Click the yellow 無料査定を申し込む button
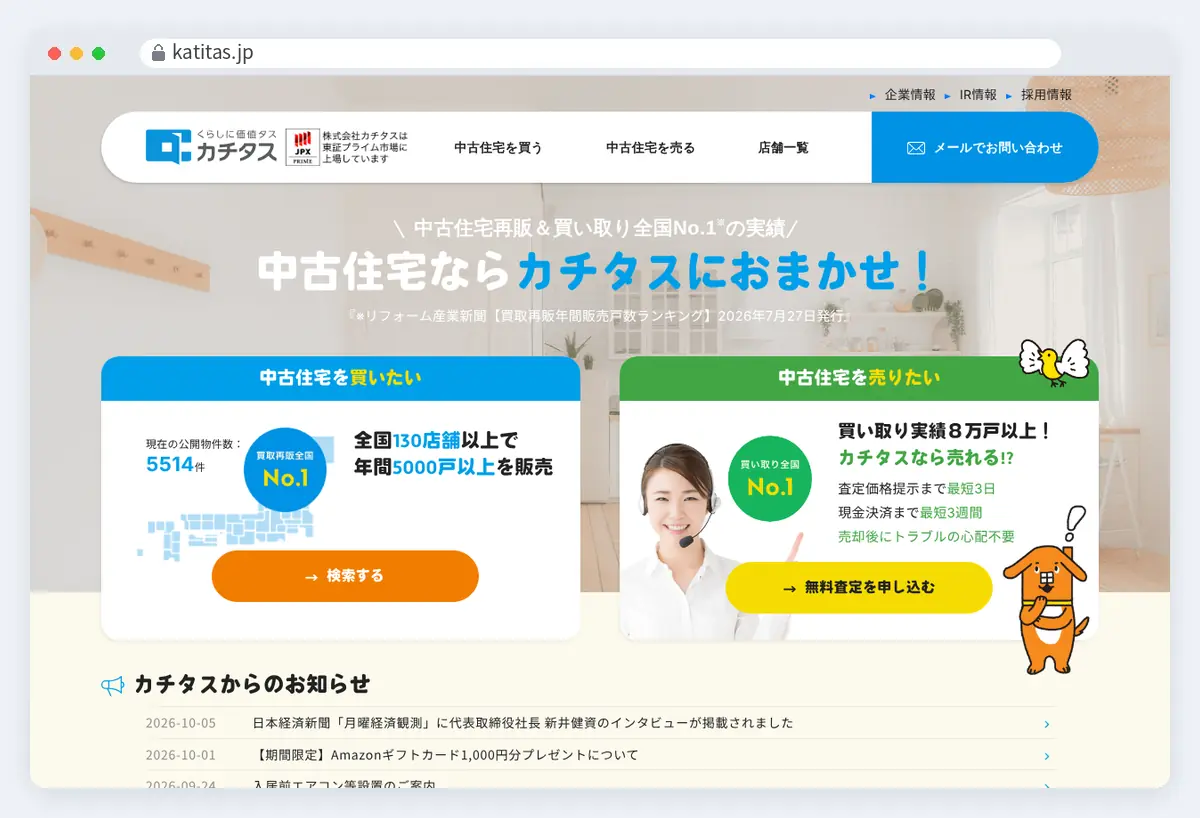 point(859,588)
